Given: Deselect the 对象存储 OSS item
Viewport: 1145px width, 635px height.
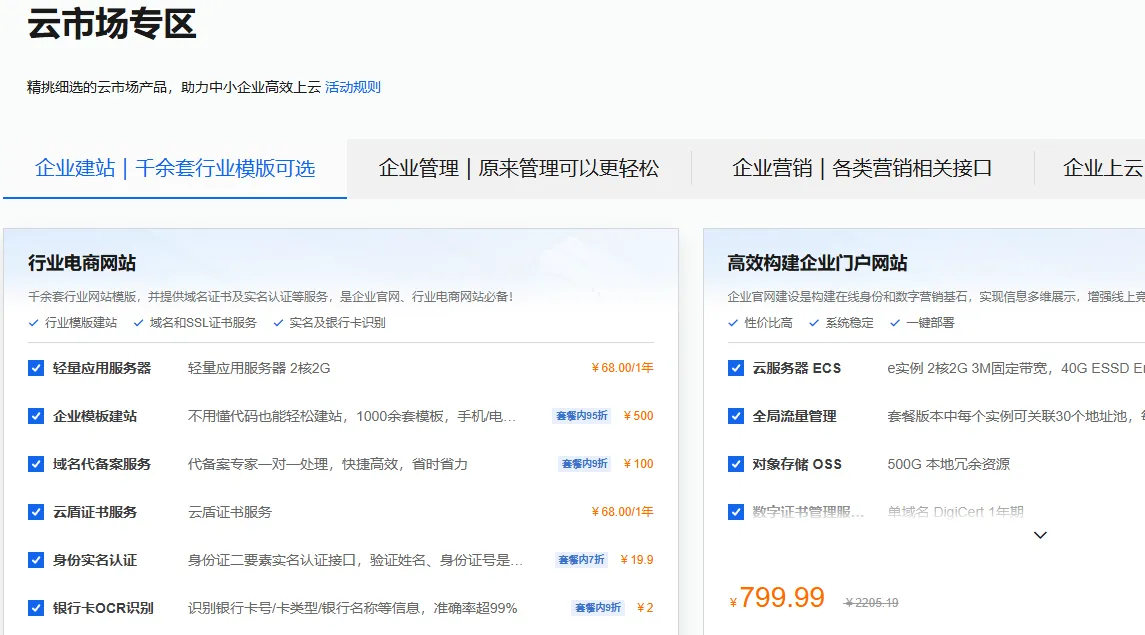Looking at the screenshot, I should click(x=735, y=463).
